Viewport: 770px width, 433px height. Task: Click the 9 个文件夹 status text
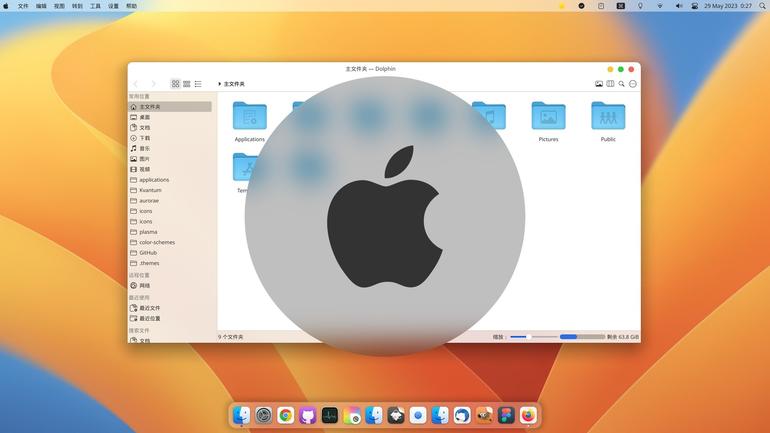(x=231, y=337)
